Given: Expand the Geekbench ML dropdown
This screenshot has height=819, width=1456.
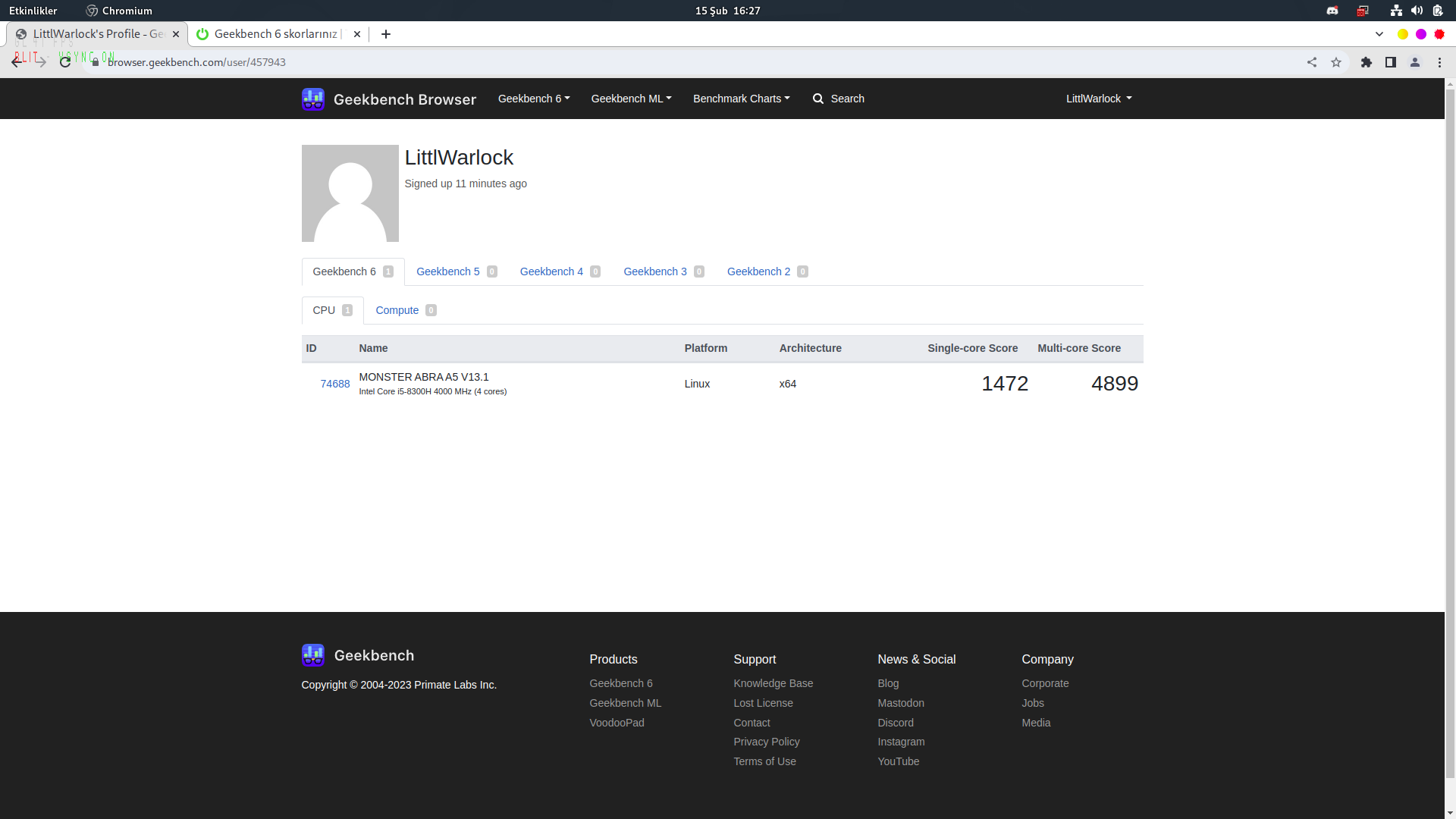Looking at the screenshot, I should point(631,99).
